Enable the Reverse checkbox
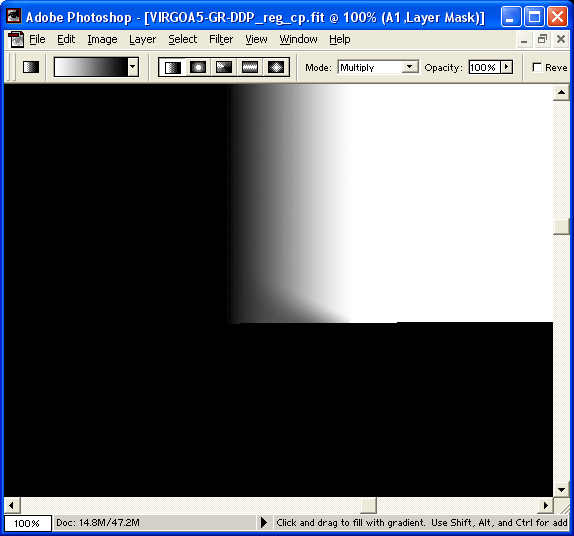 [537, 67]
